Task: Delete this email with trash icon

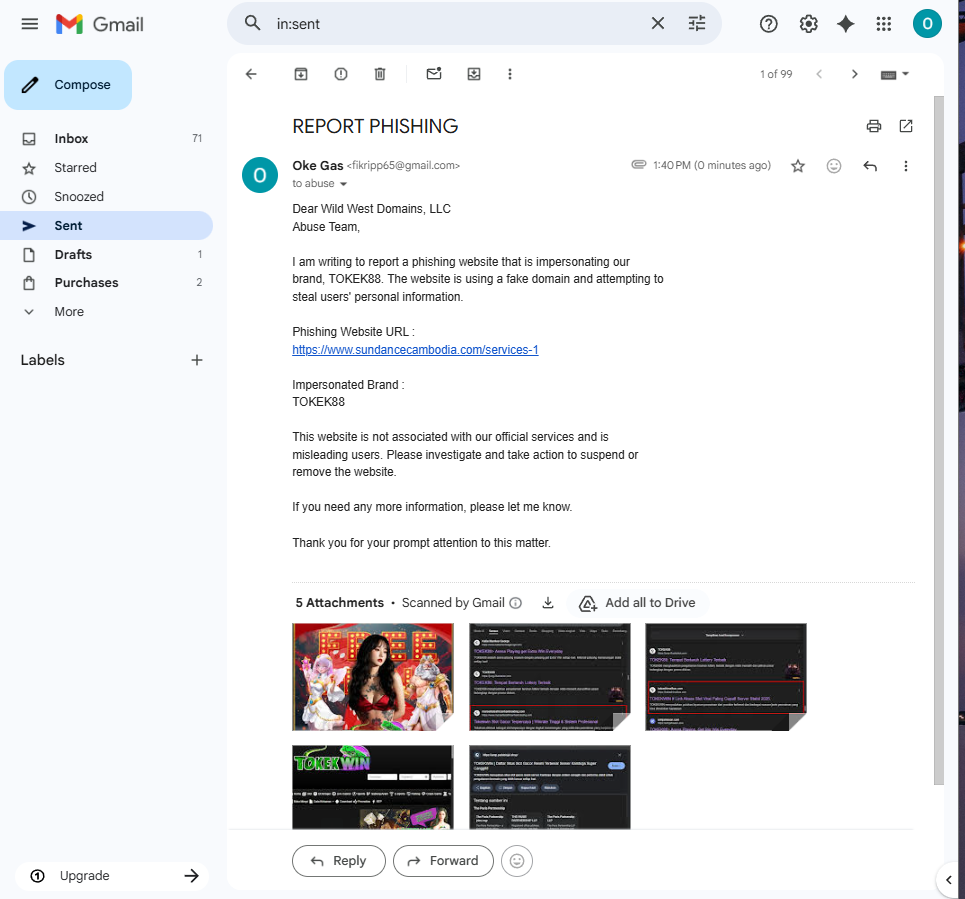Action: click(380, 74)
